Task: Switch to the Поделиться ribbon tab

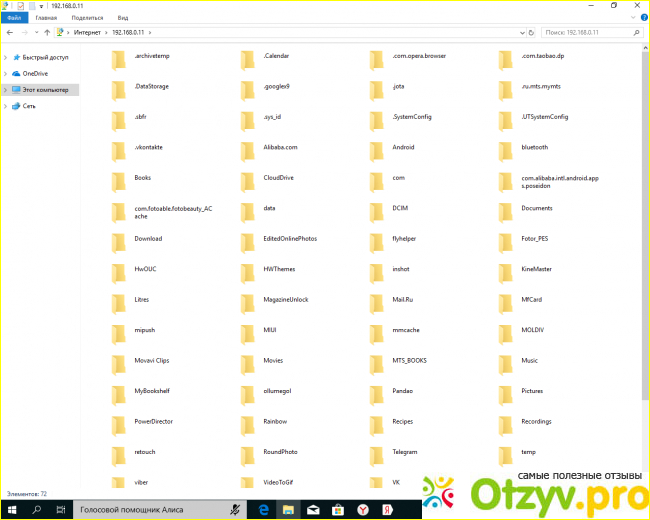Action: click(x=87, y=18)
